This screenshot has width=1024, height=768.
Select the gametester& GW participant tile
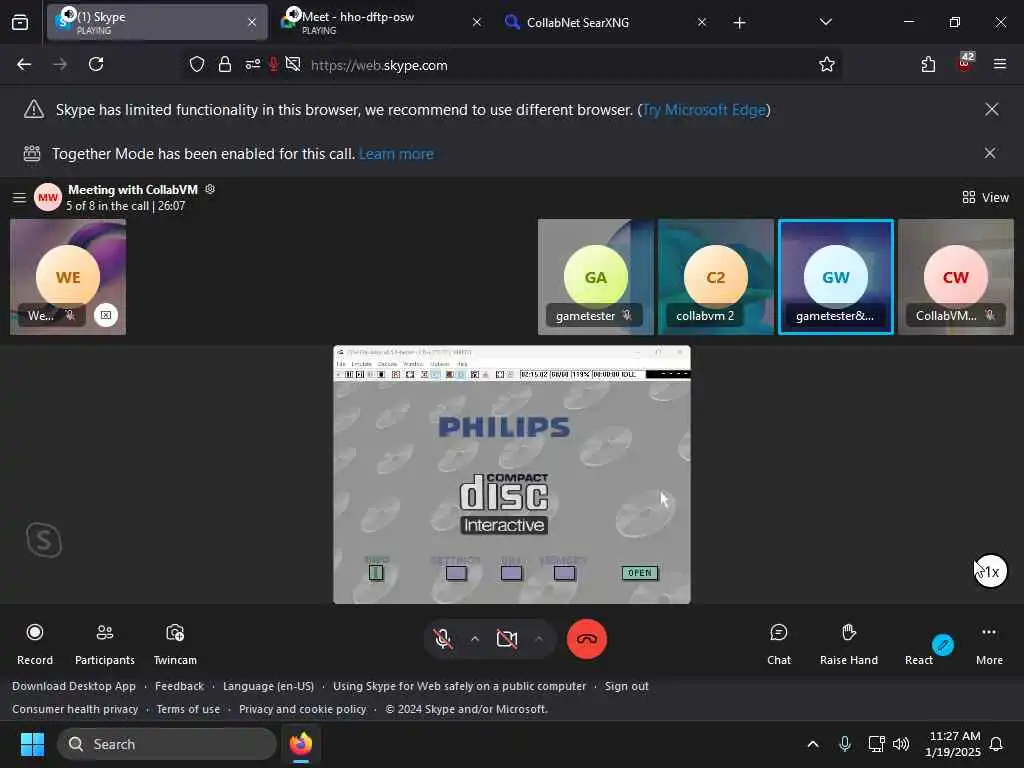[835, 277]
